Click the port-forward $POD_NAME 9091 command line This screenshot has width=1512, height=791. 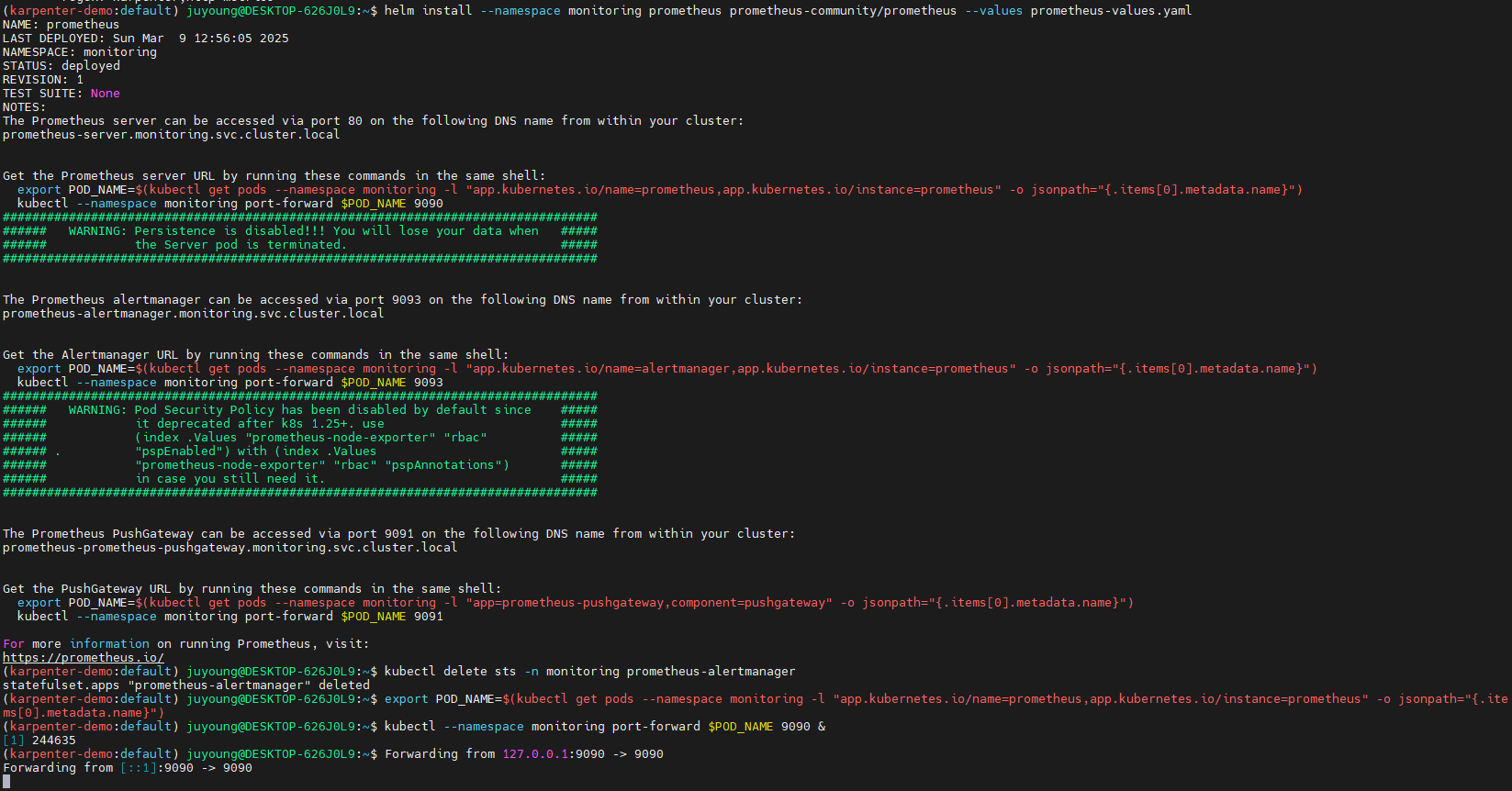coord(230,617)
